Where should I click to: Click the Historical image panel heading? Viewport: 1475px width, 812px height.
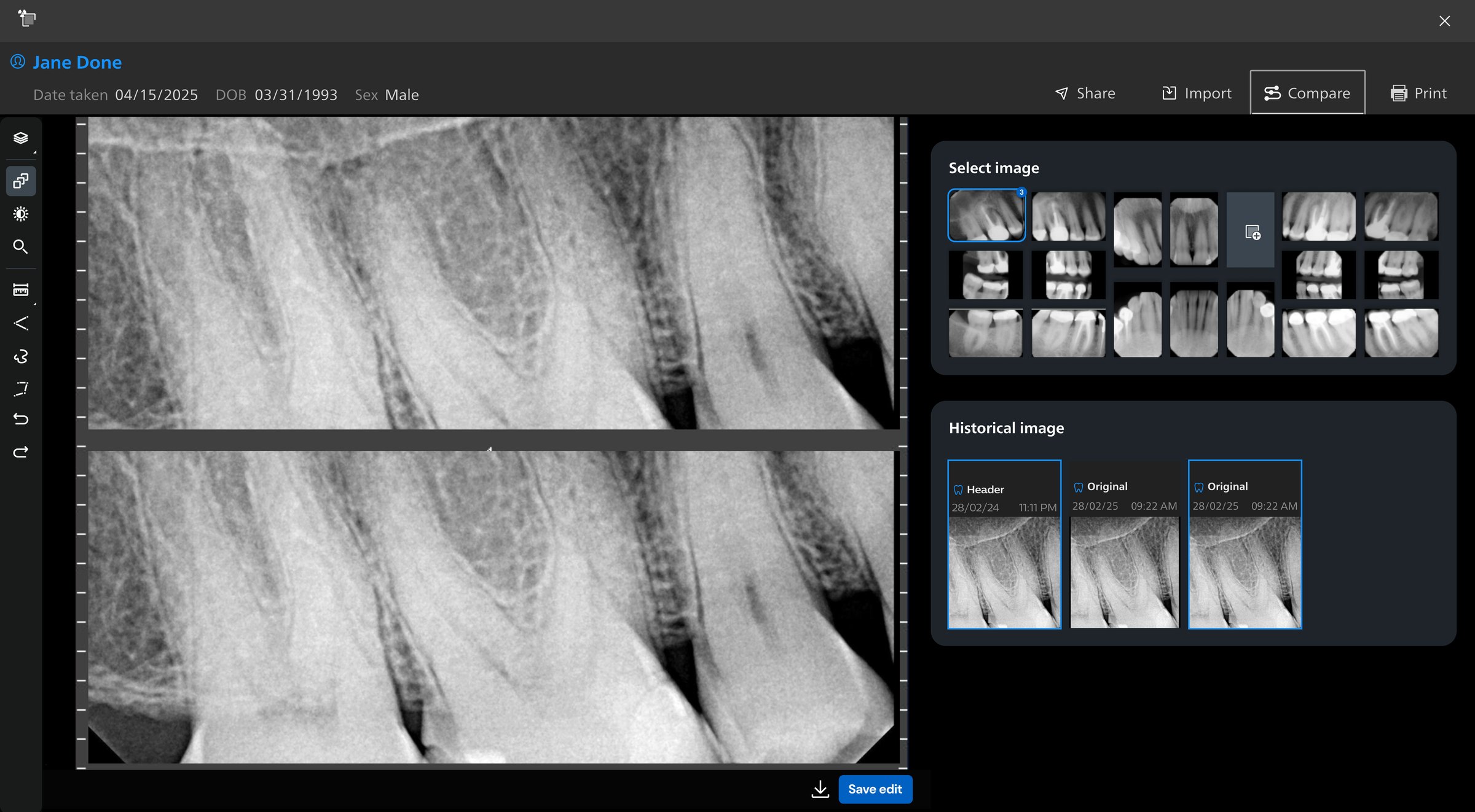click(x=1006, y=428)
